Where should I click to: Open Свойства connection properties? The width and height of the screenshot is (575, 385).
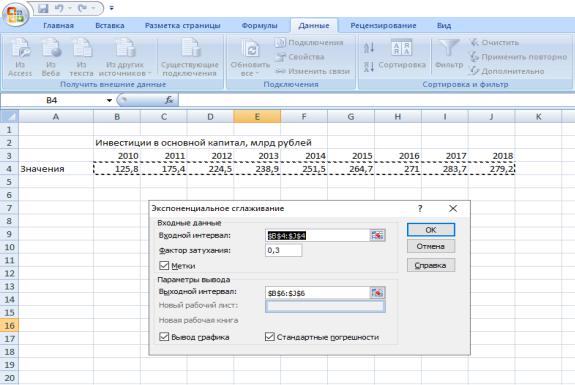click(300, 57)
